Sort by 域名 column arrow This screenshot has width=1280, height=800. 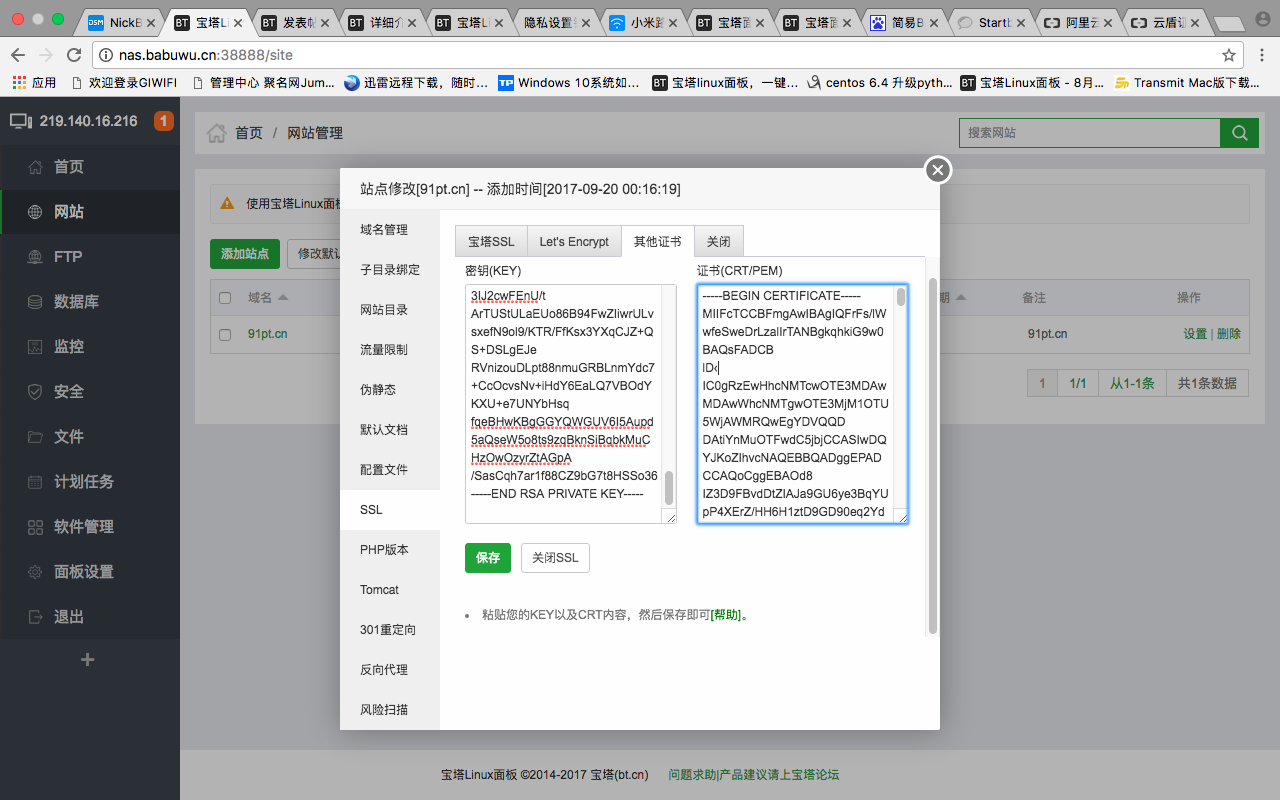click(x=283, y=298)
